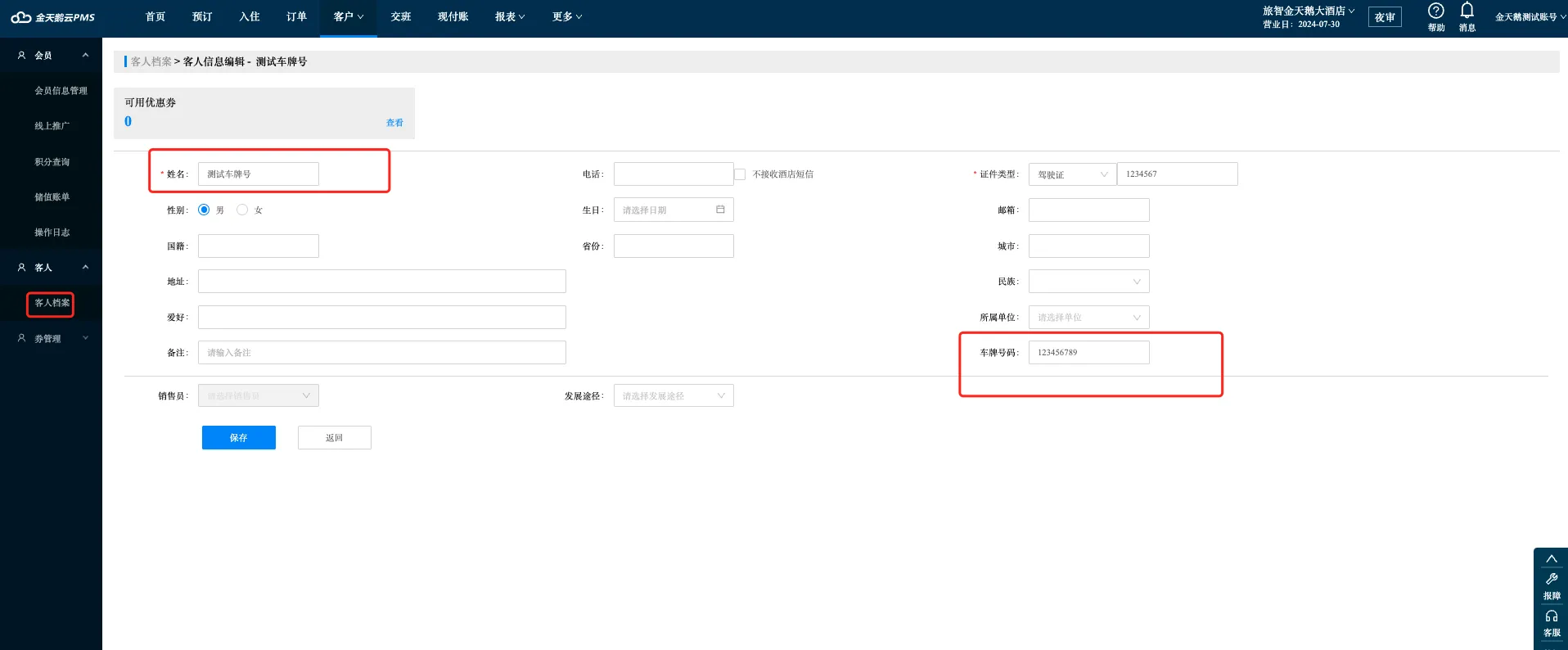Go to 首页 menu
Viewport: 1568px width, 650px height.
[x=155, y=16]
